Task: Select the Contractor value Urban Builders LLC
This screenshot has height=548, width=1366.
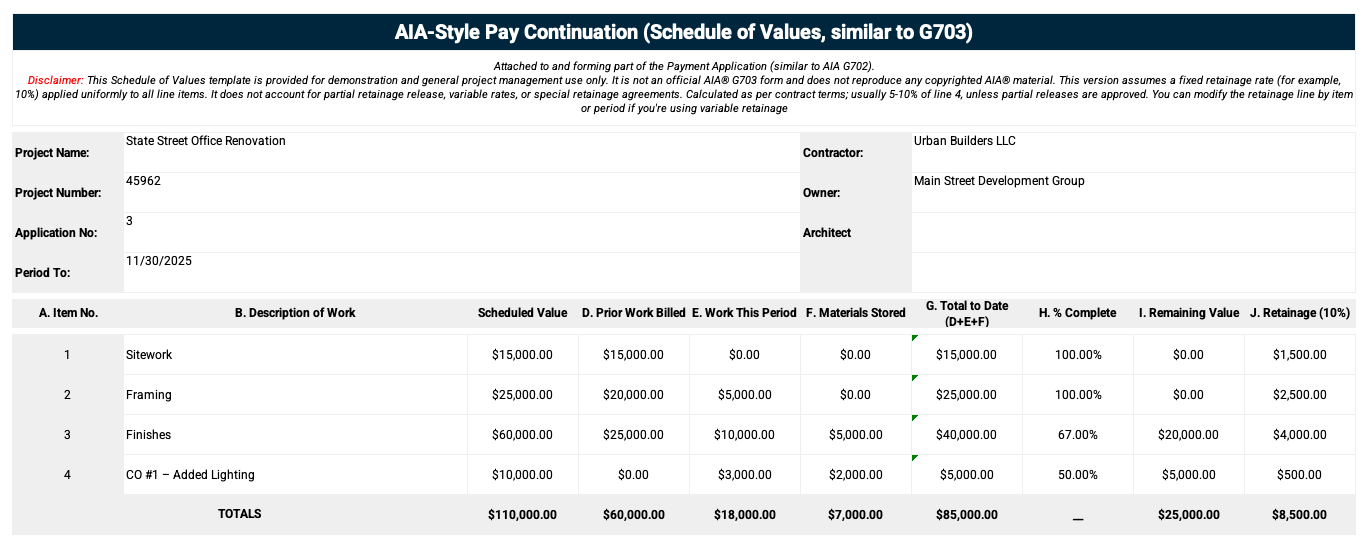Action: pos(964,142)
